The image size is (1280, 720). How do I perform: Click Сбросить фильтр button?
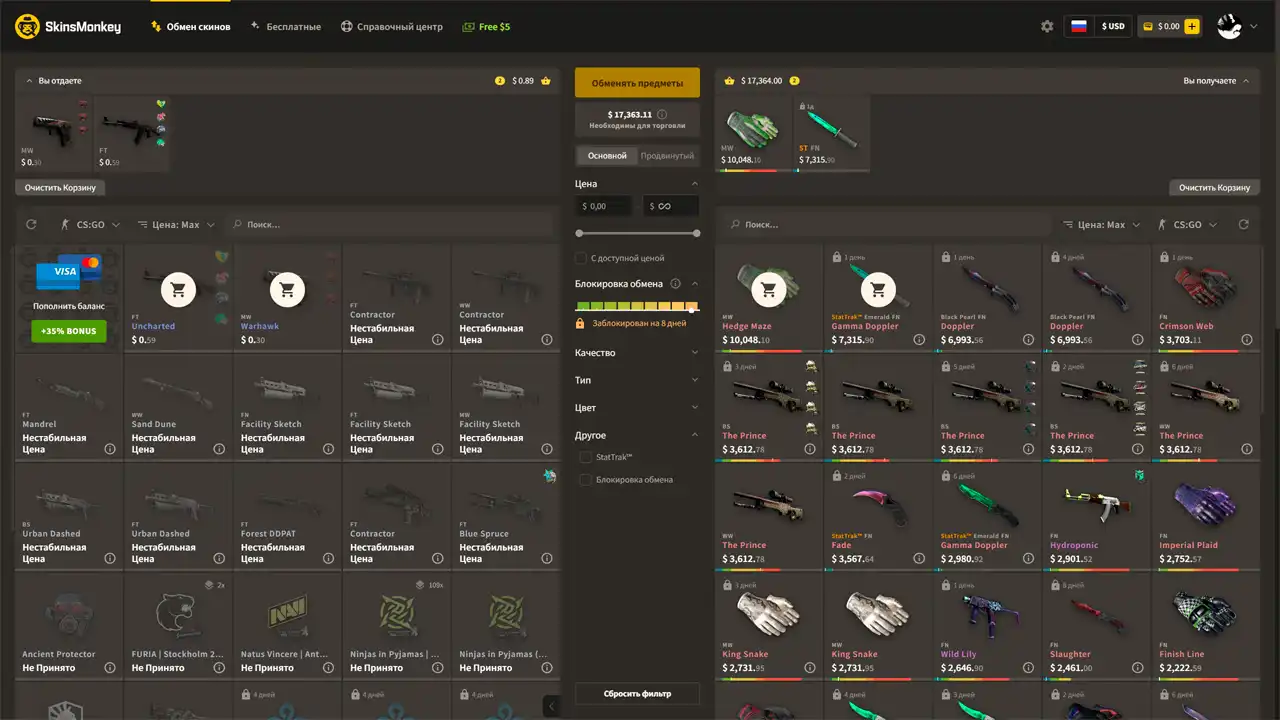(637, 693)
